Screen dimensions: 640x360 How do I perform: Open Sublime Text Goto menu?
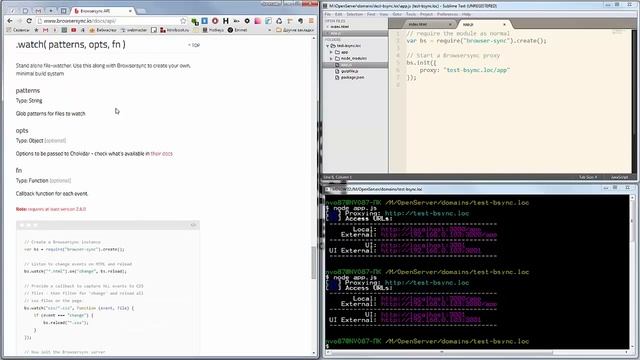tap(397, 14)
